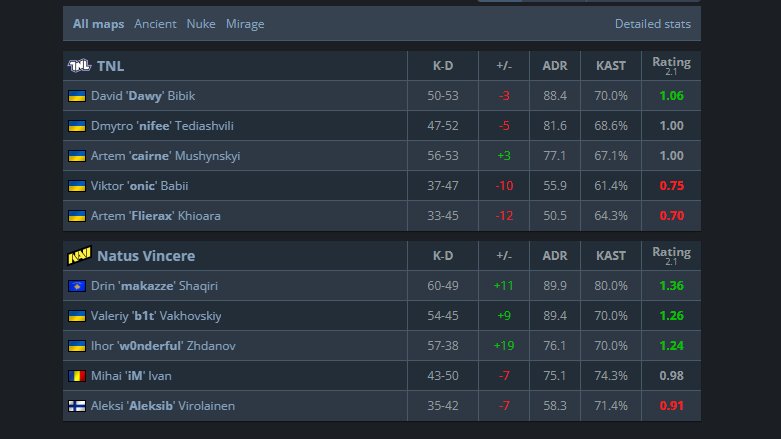Click the Finnish flag beside Aleksib
The width and height of the screenshot is (781, 439).
pos(76,406)
